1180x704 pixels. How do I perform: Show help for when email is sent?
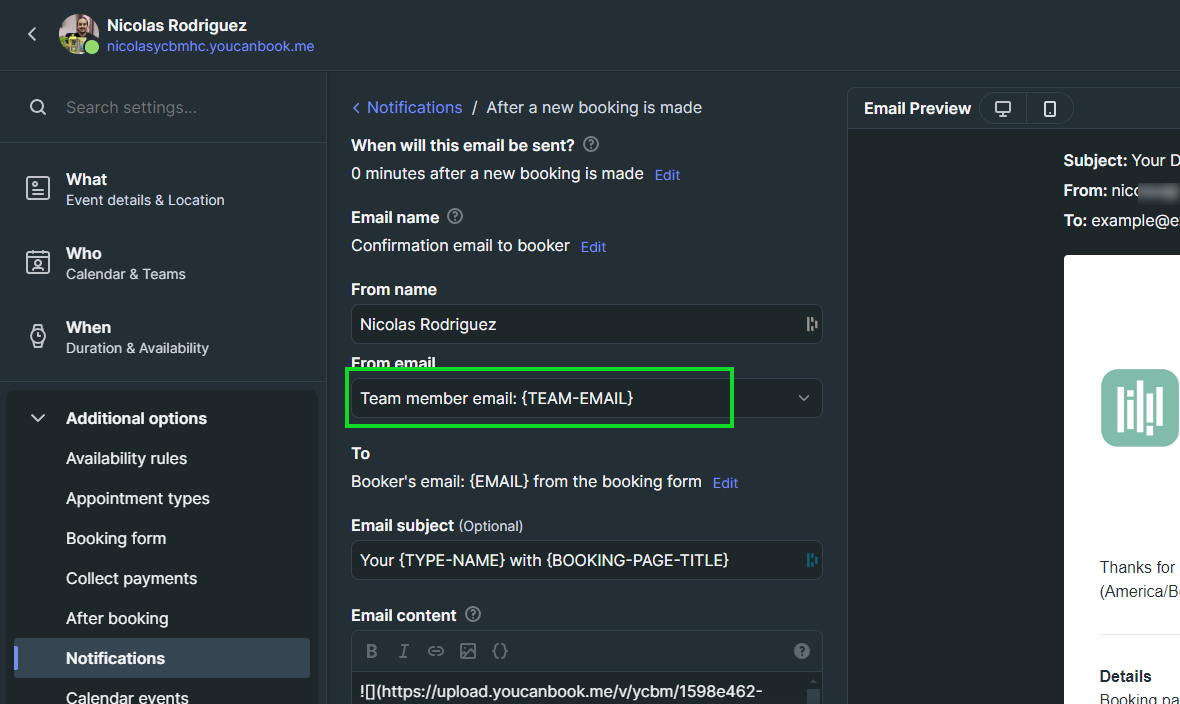click(592, 144)
